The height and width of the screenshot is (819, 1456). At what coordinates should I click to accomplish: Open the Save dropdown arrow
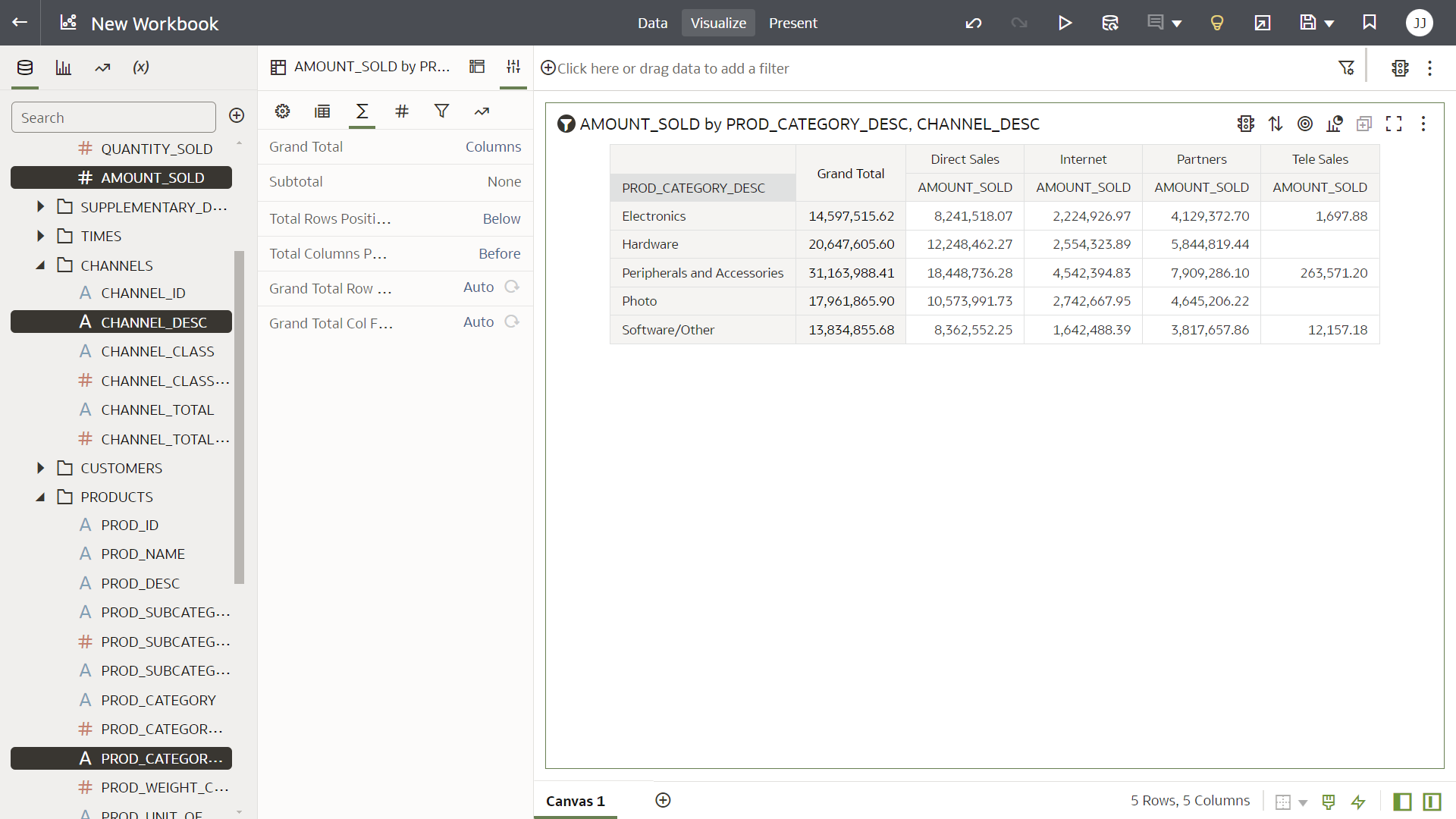pyautogui.click(x=1329, y=24)
